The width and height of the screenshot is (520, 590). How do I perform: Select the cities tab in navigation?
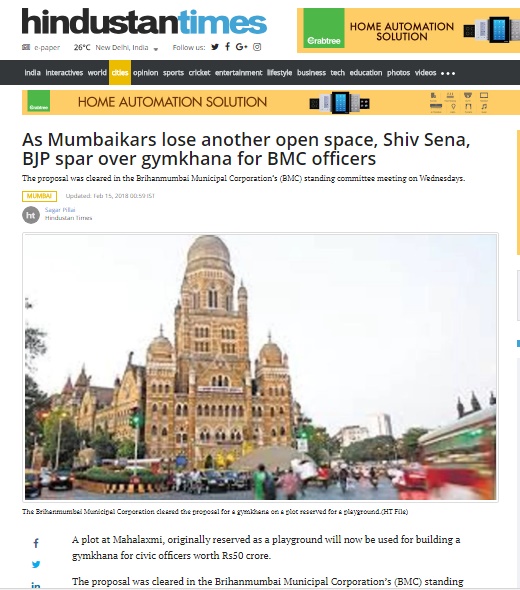(x=120, y=73)
